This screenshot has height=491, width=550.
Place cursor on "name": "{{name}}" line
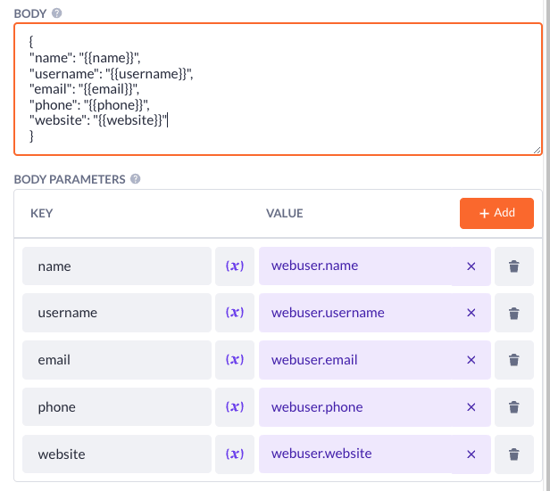pos(85,58)
